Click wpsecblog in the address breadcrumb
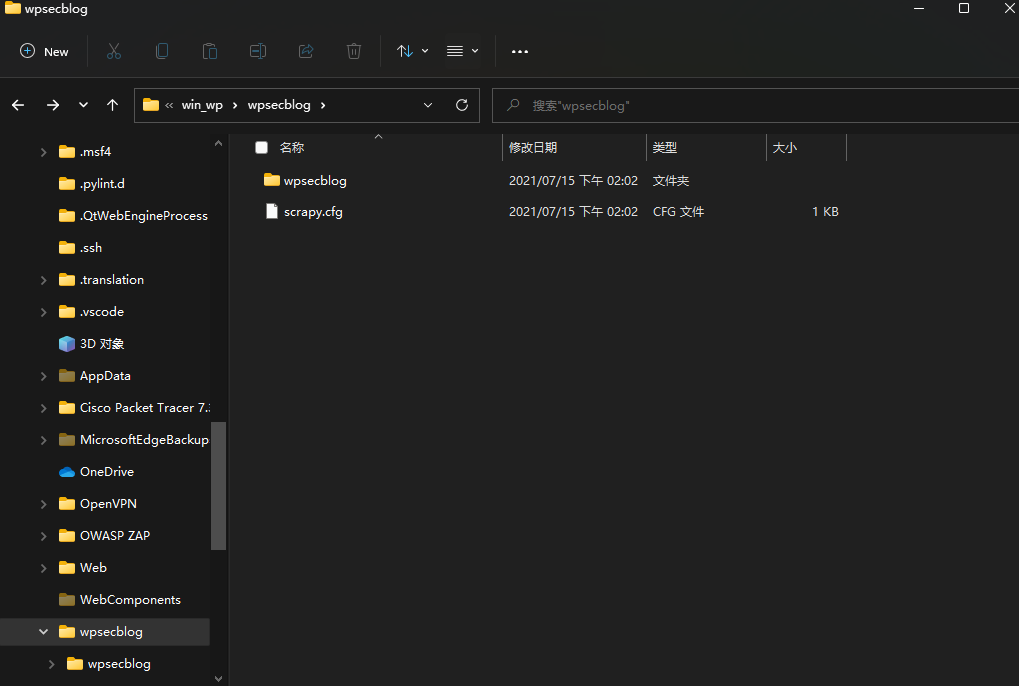1019x686 pixels. [x=279, y=105]
